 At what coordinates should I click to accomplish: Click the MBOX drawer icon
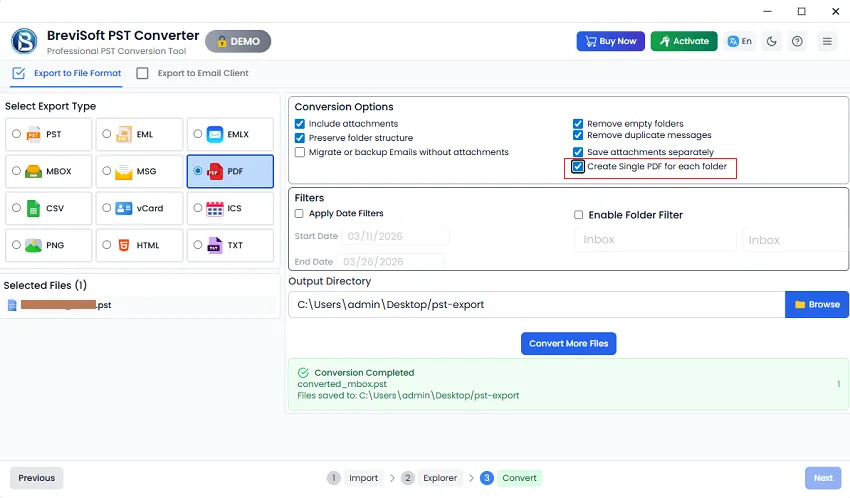click(34, 171)
